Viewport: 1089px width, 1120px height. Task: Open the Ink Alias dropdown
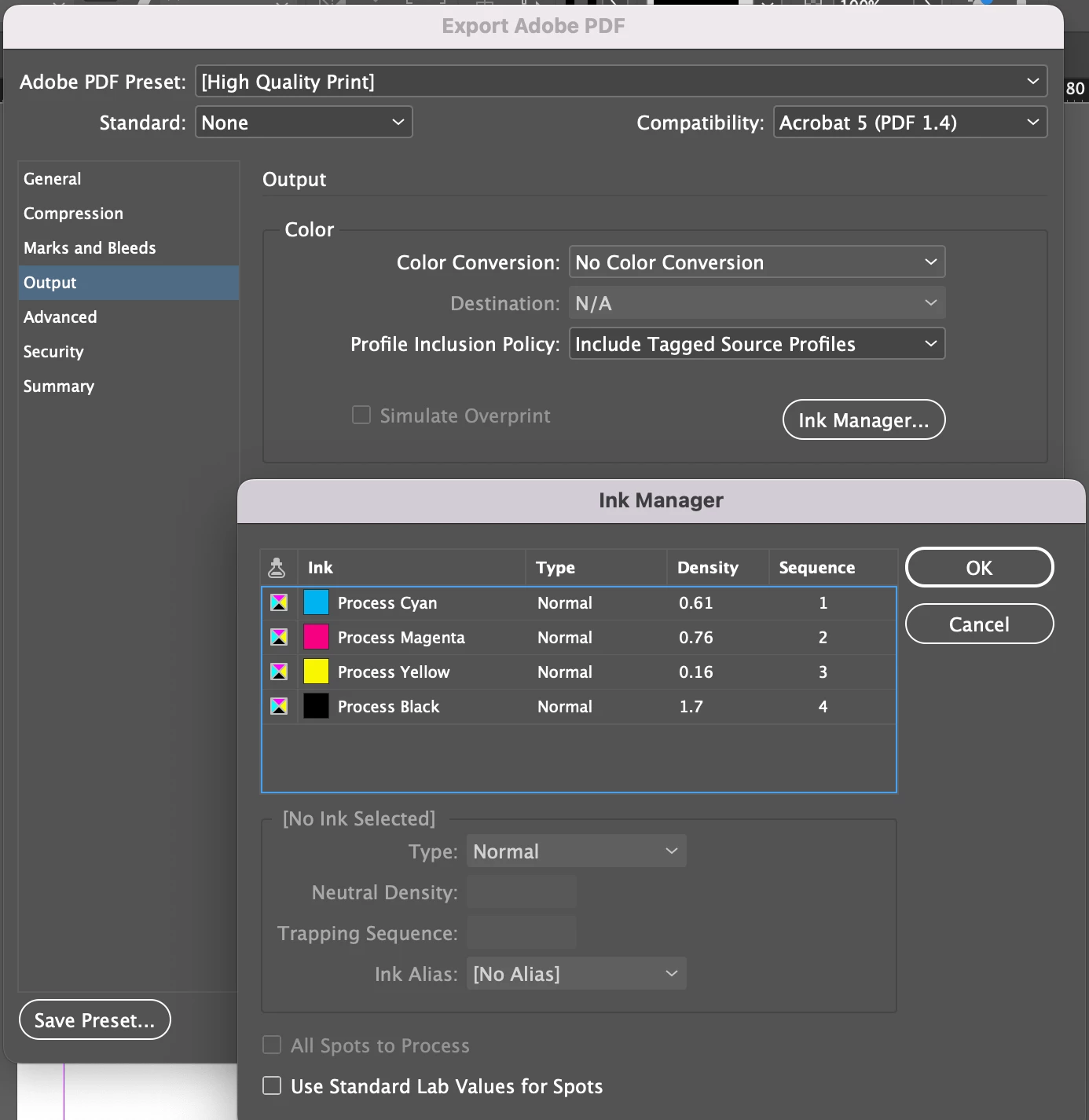point(576,974)
